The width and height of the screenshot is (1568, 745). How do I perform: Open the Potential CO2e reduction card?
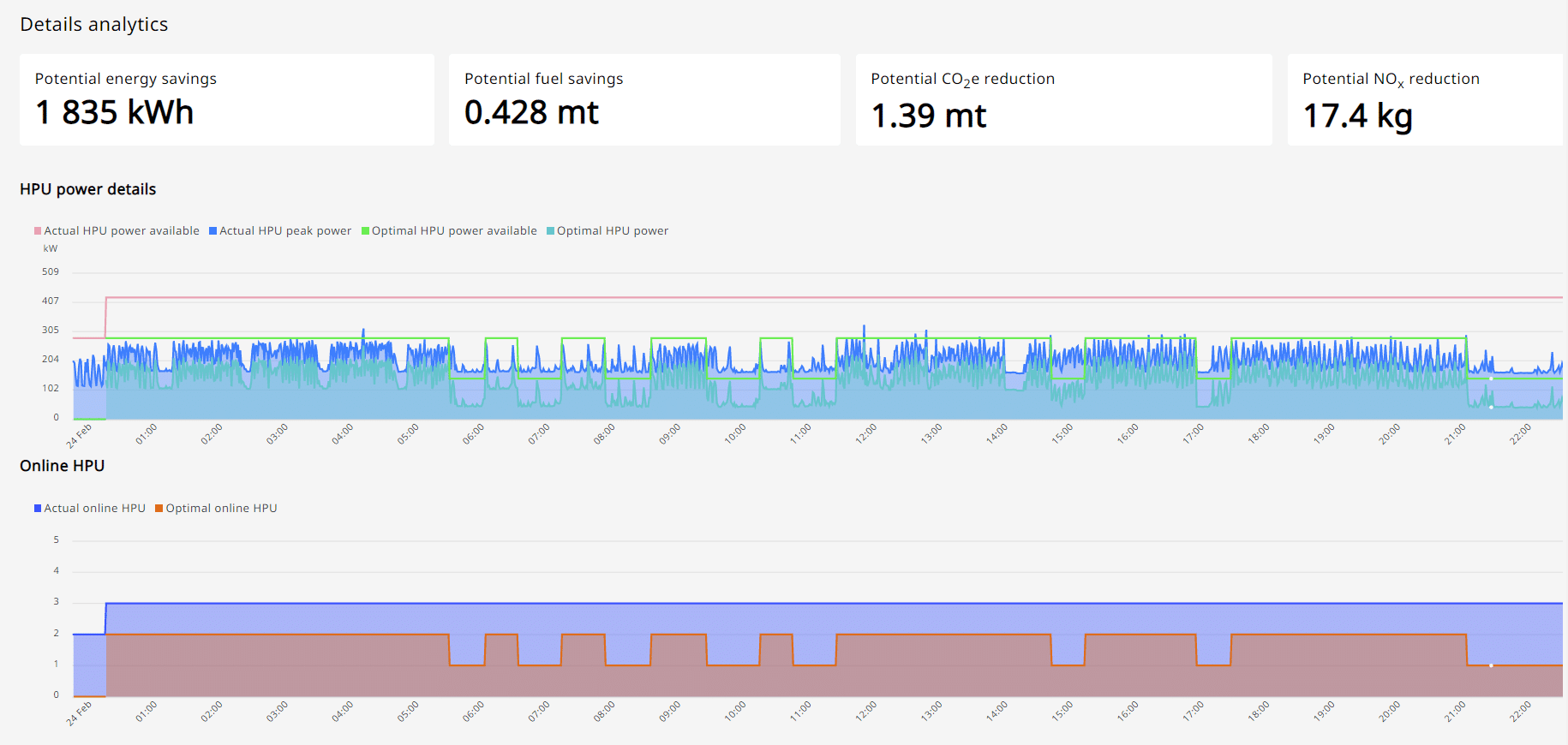(1062, 100)
